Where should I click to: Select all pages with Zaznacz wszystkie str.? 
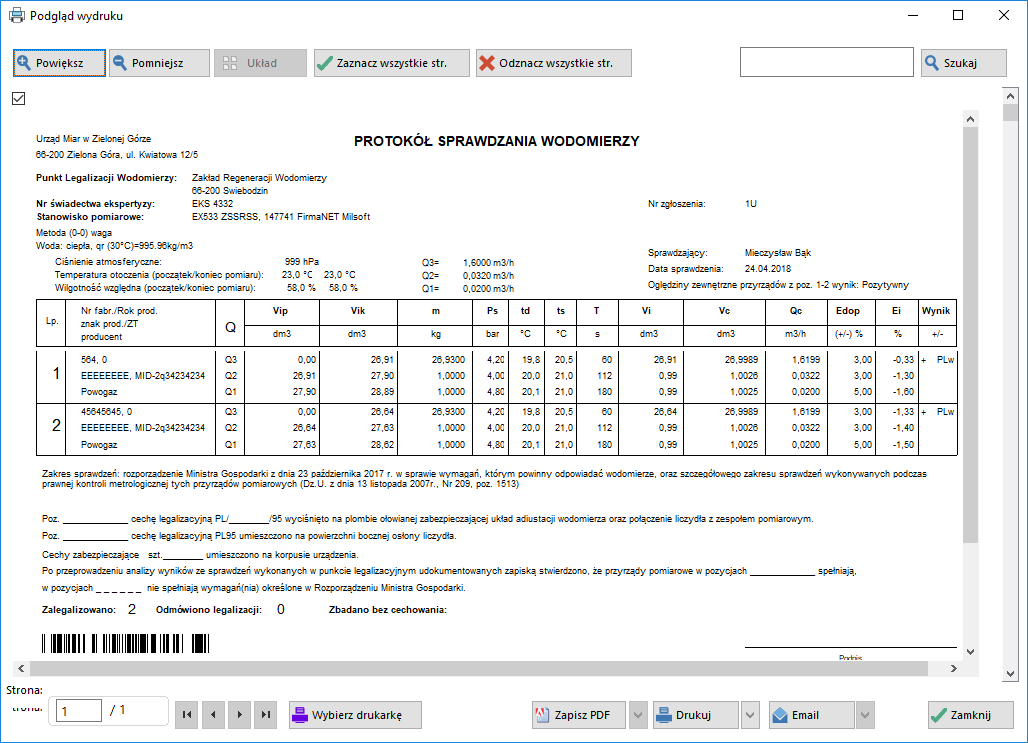click(391, 63)
